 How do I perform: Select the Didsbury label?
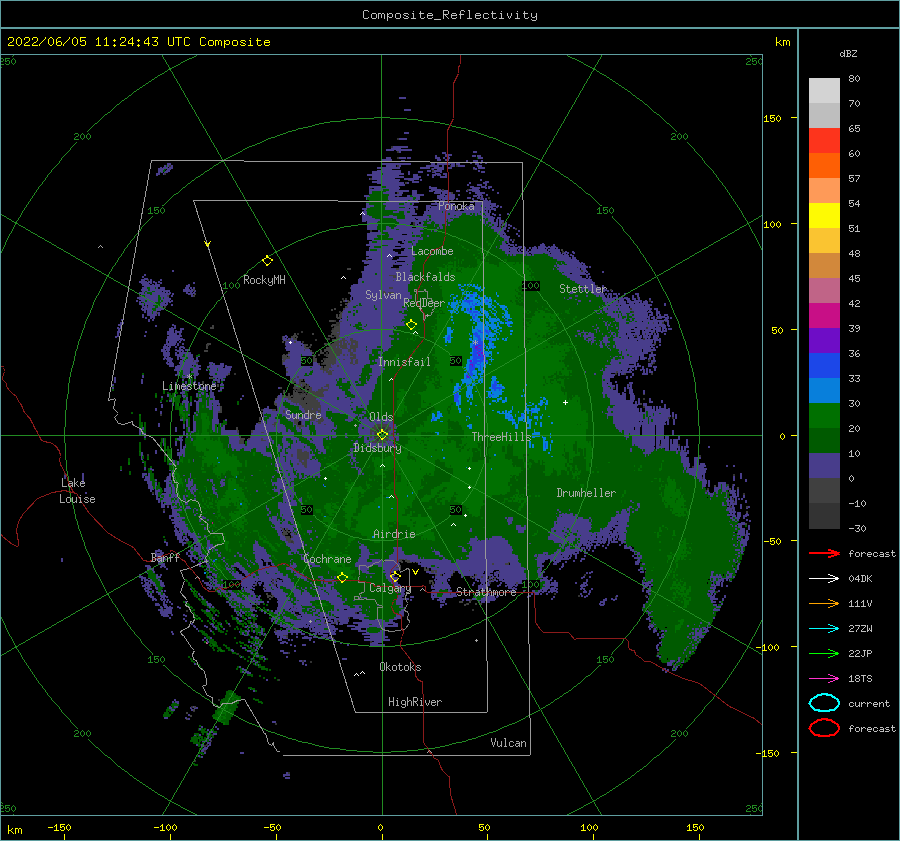click(377, 448)
